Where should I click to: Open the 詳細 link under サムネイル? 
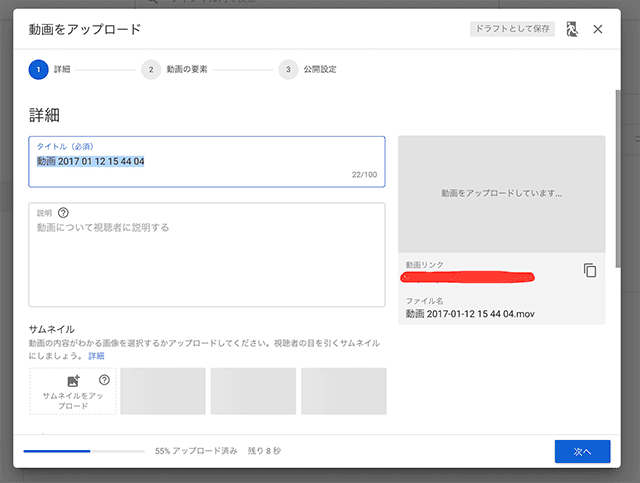96,356
